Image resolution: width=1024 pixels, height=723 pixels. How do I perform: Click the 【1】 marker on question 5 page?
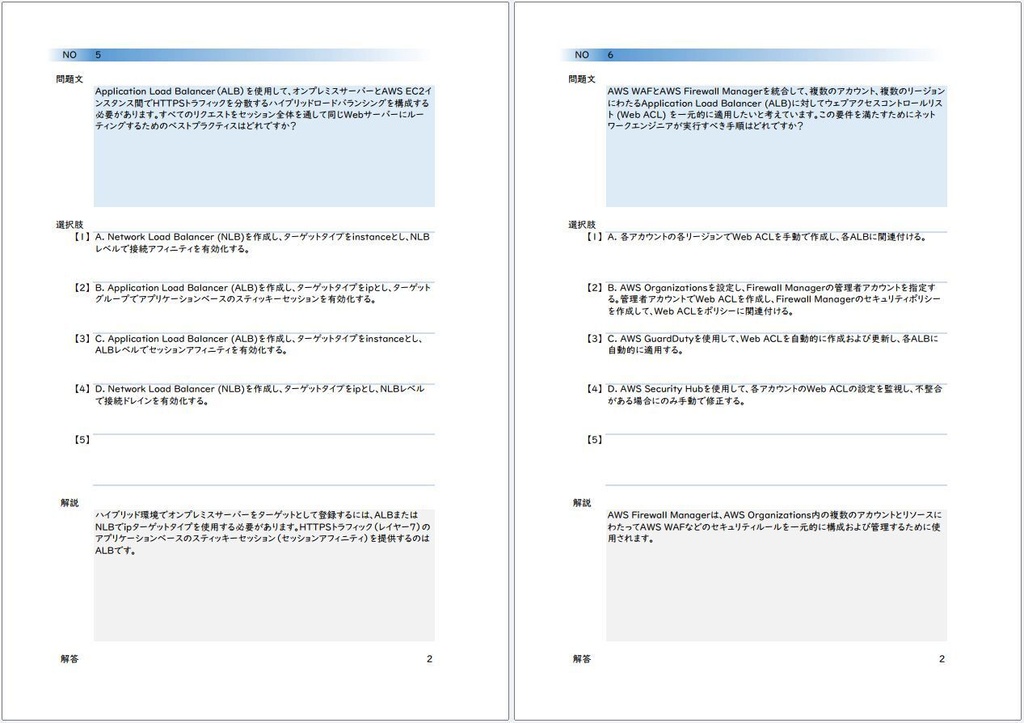click(82, 237)
